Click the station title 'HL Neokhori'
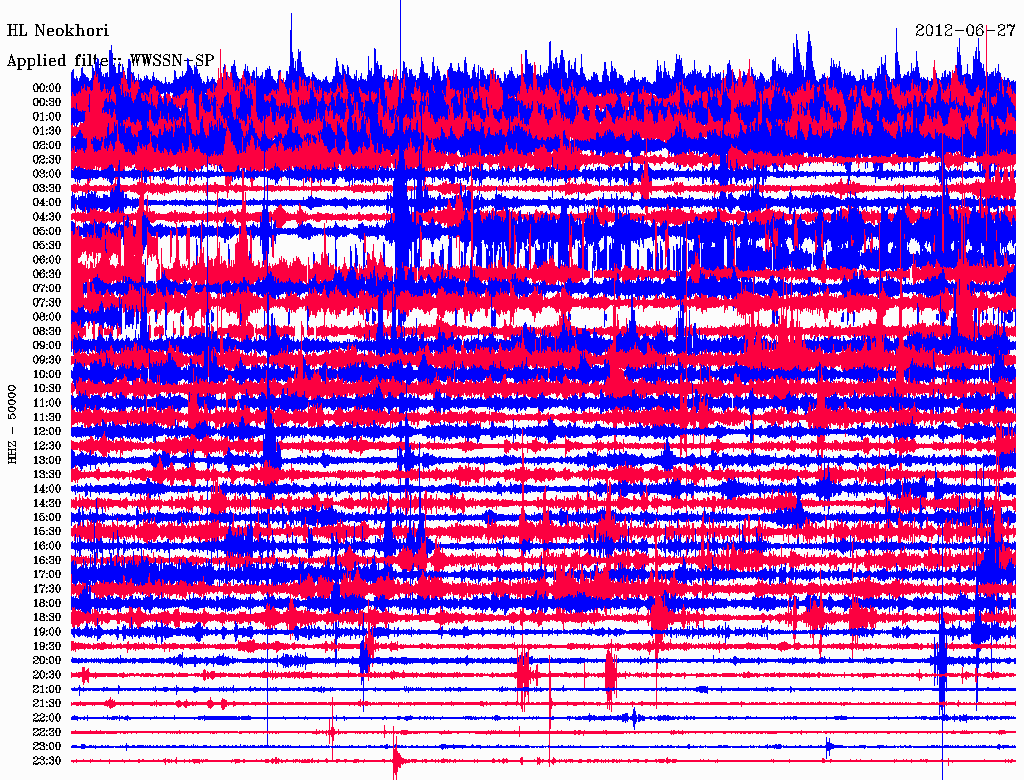Viewport: 1024px width, 780px height. point(57,31)
